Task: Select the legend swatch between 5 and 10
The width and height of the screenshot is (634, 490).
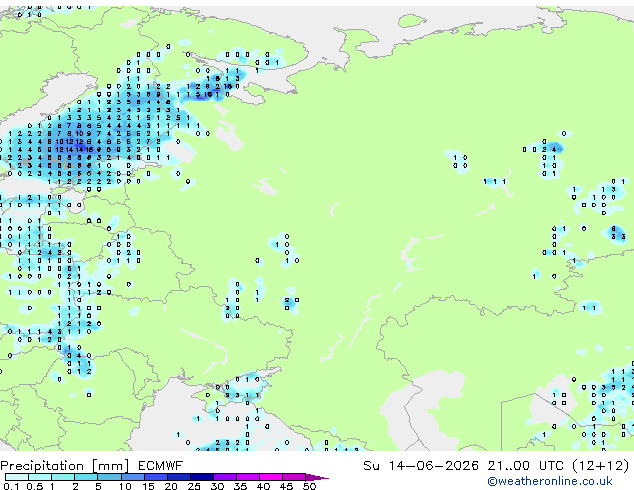Action: click(x=109, y=477)
